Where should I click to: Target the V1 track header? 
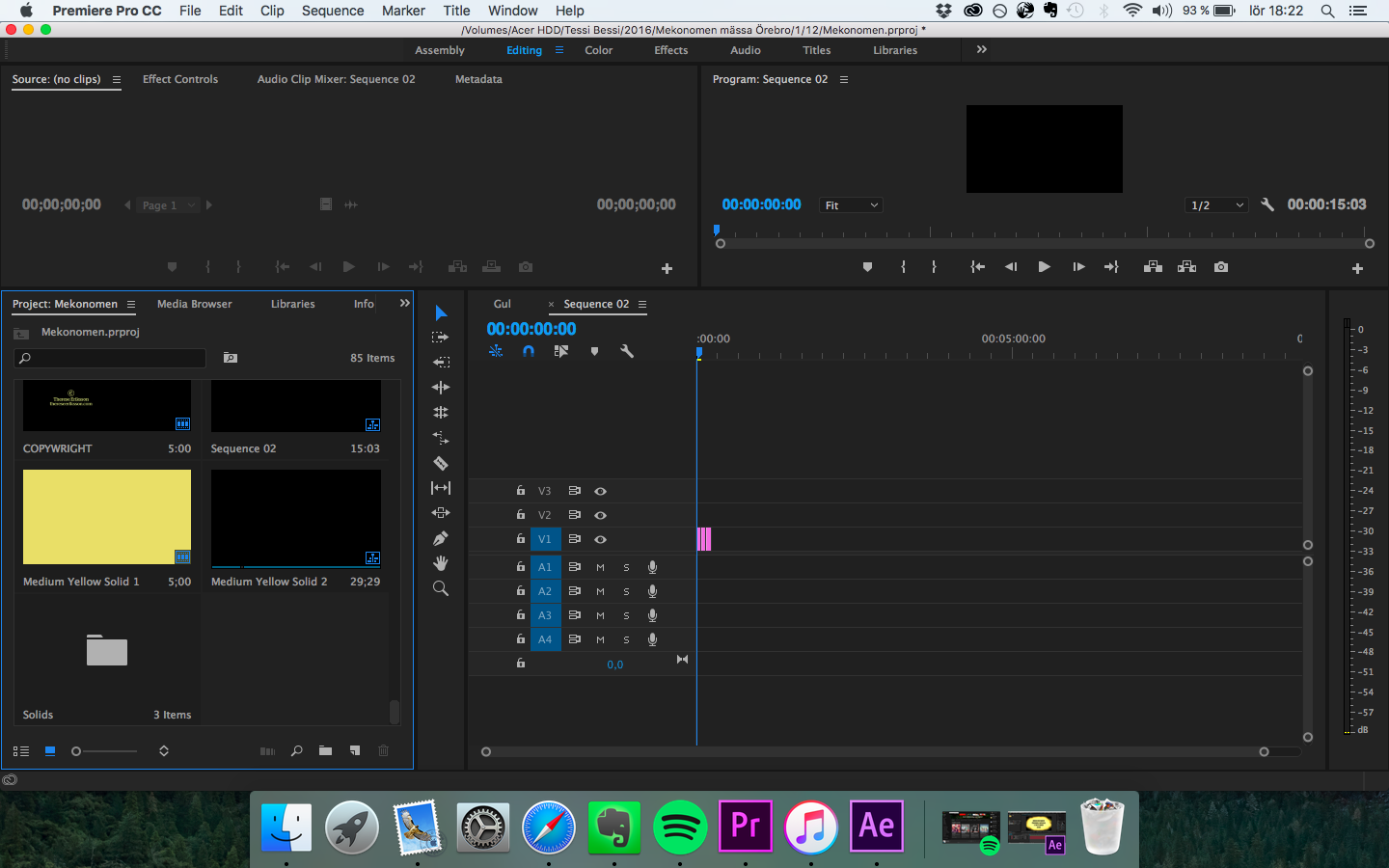545,539
